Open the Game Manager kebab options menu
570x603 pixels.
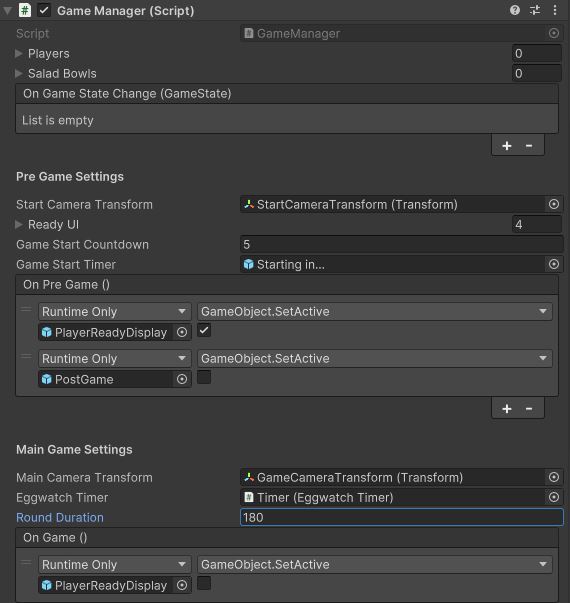click(x=555, y=10)
